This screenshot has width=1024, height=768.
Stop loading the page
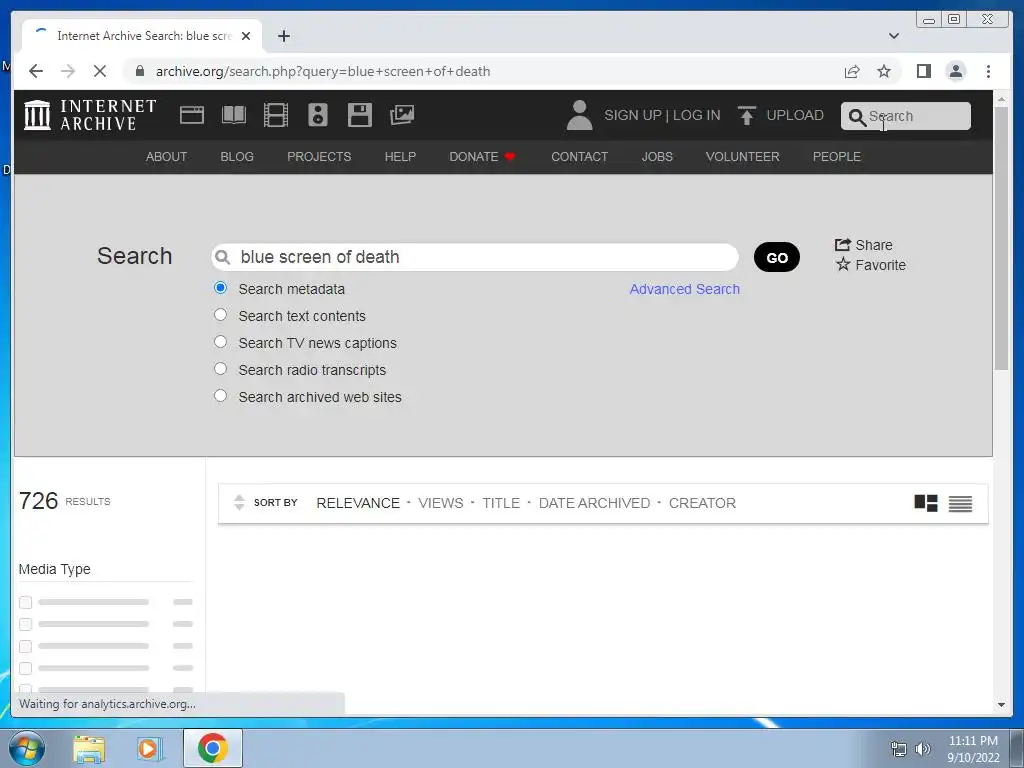(x=100, y=71)
